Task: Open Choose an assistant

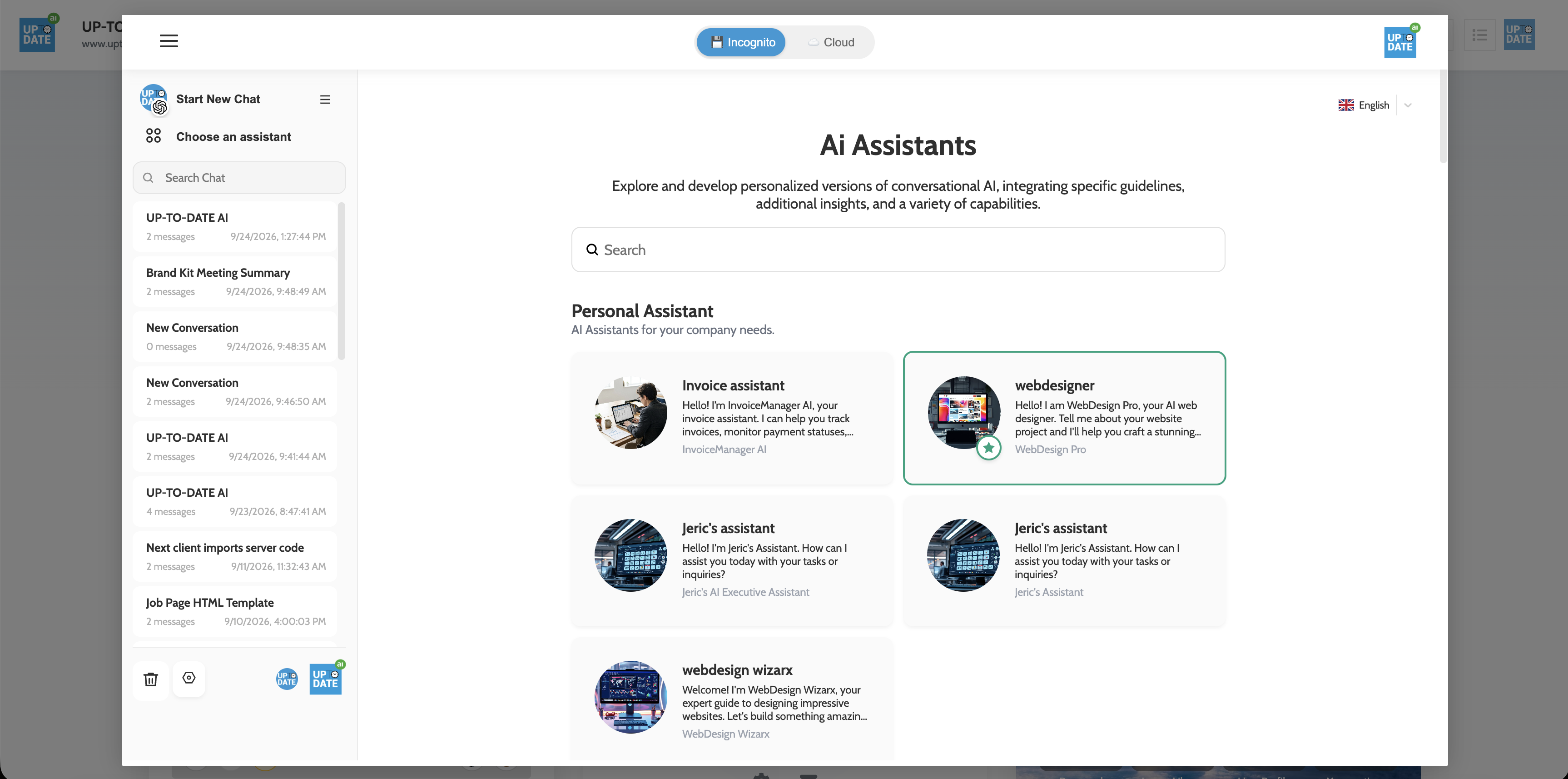Action: [233, 137]
